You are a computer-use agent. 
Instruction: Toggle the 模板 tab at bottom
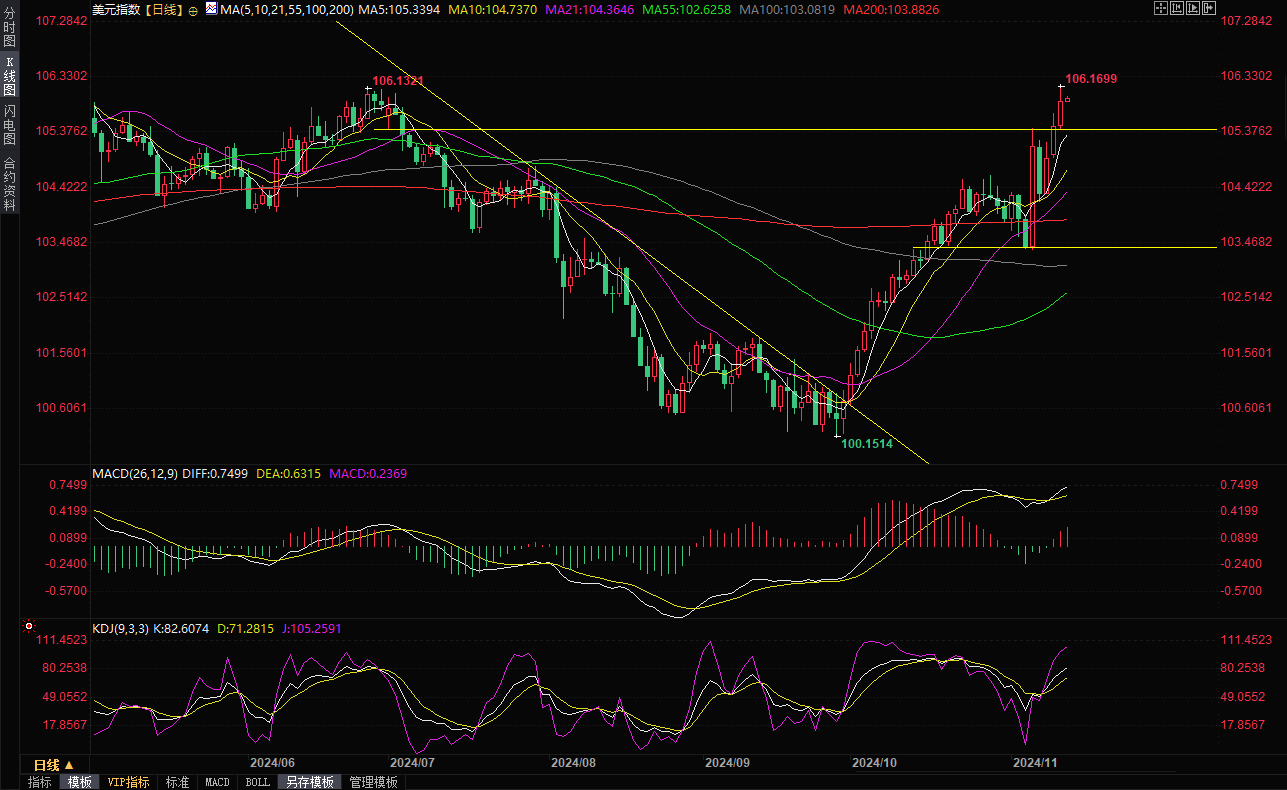coord(79,782)
